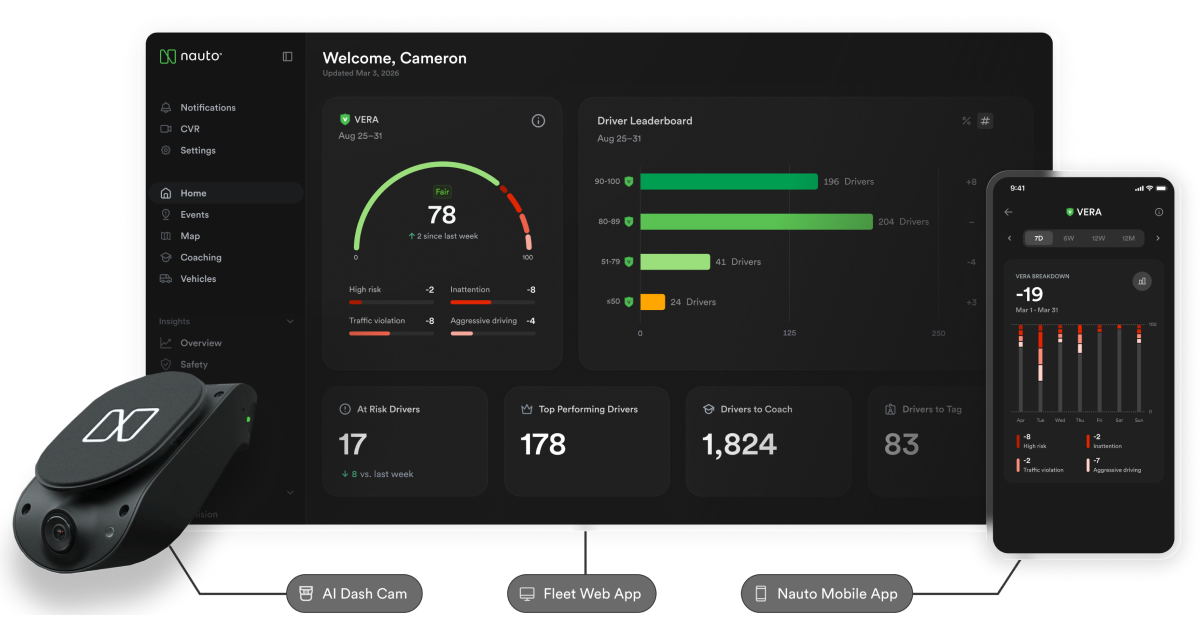Click the Inattention progress bar
Image resolution: width=1200 pixels, height=630 pixels.
[x=493, y=301]
